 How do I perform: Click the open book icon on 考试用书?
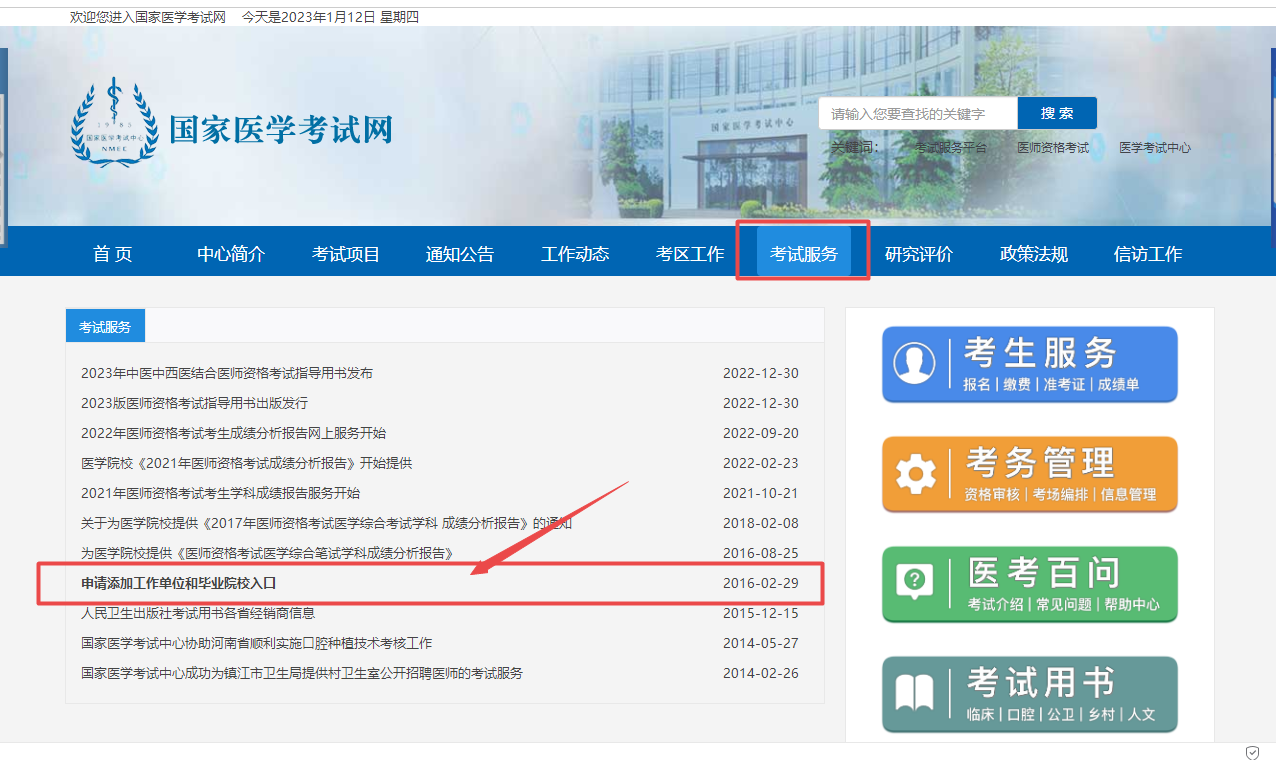915,693
